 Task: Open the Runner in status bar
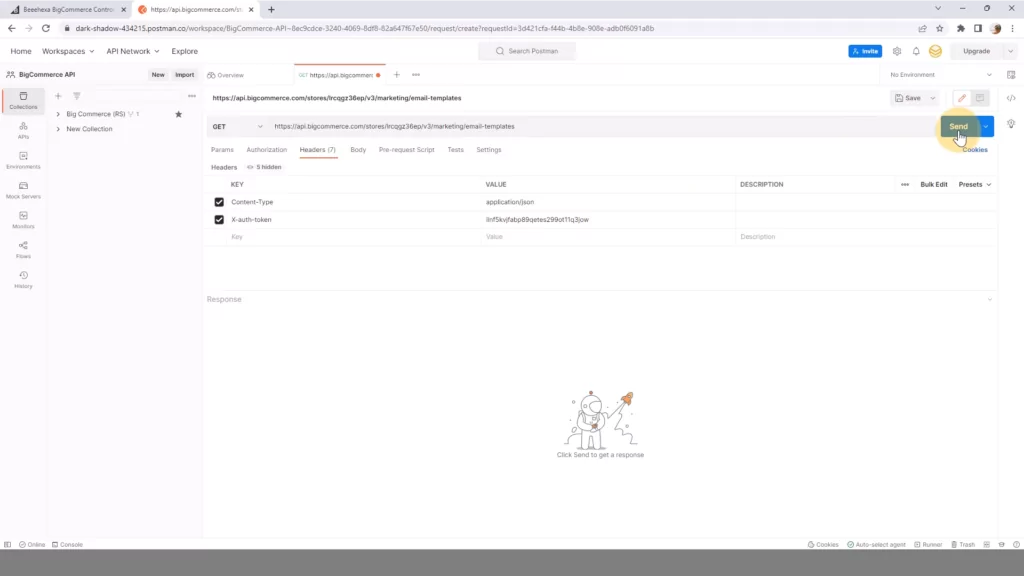click(x=928, y=545)
